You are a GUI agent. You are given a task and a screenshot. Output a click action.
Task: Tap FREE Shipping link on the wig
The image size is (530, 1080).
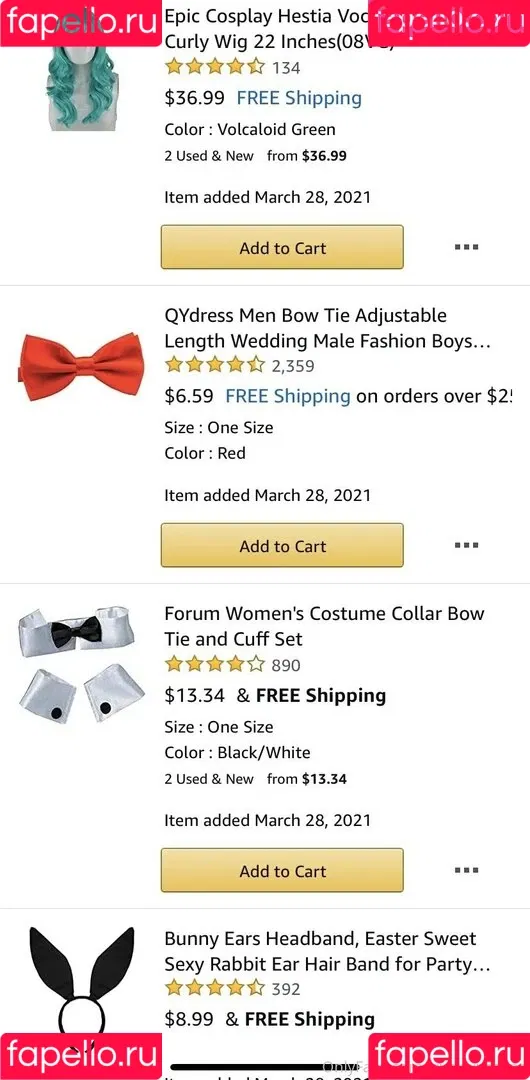(299, 98)
